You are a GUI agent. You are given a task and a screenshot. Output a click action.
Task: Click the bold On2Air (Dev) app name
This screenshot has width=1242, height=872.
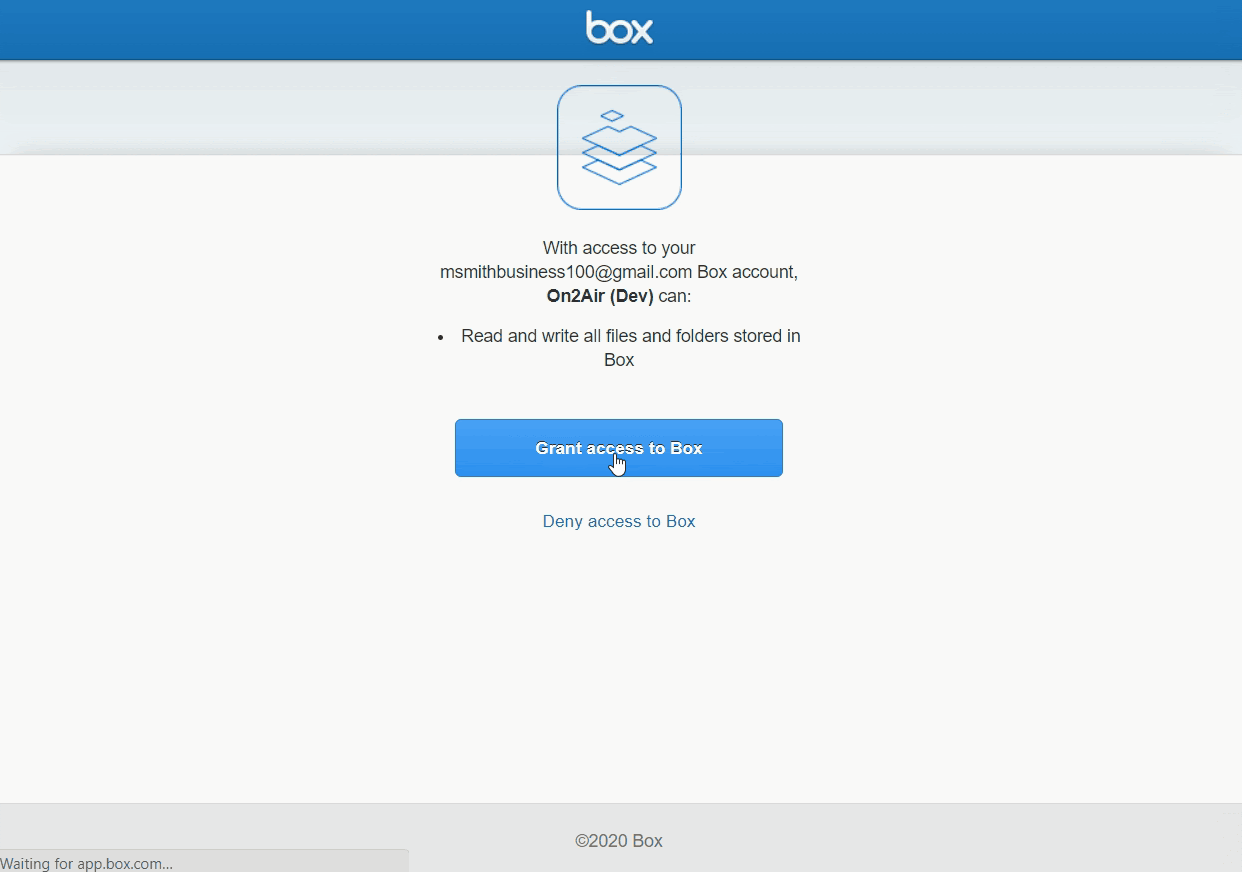pos(600,296)
